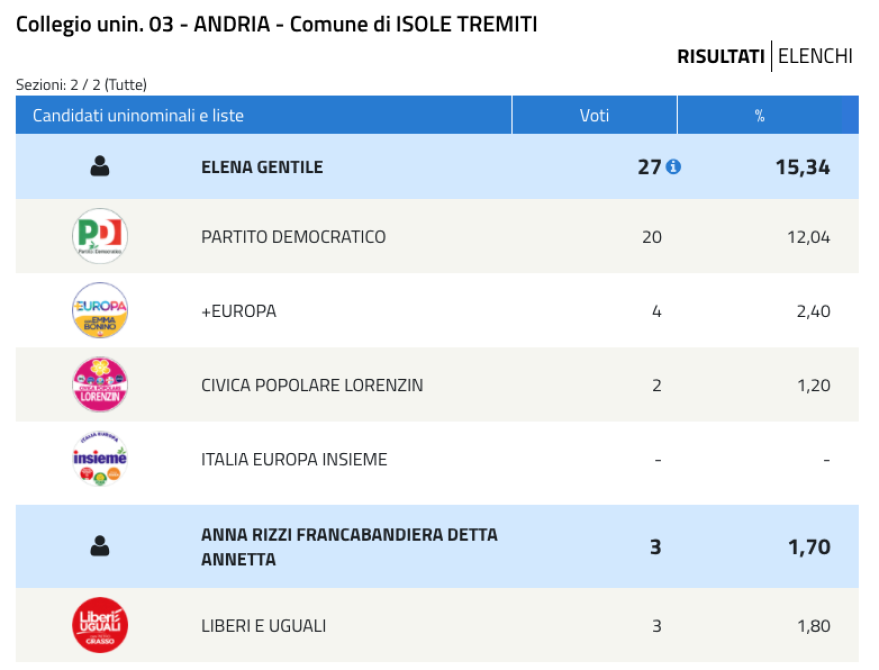Image resolution: width=879 pixels, height=670 pixels.
Task: Click the Italia Europa Insieme logo
Action: point(100,459)
